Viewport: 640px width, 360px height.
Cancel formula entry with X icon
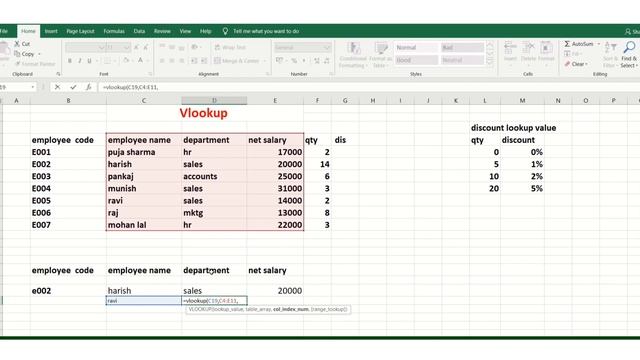click(x=57, y=87)
